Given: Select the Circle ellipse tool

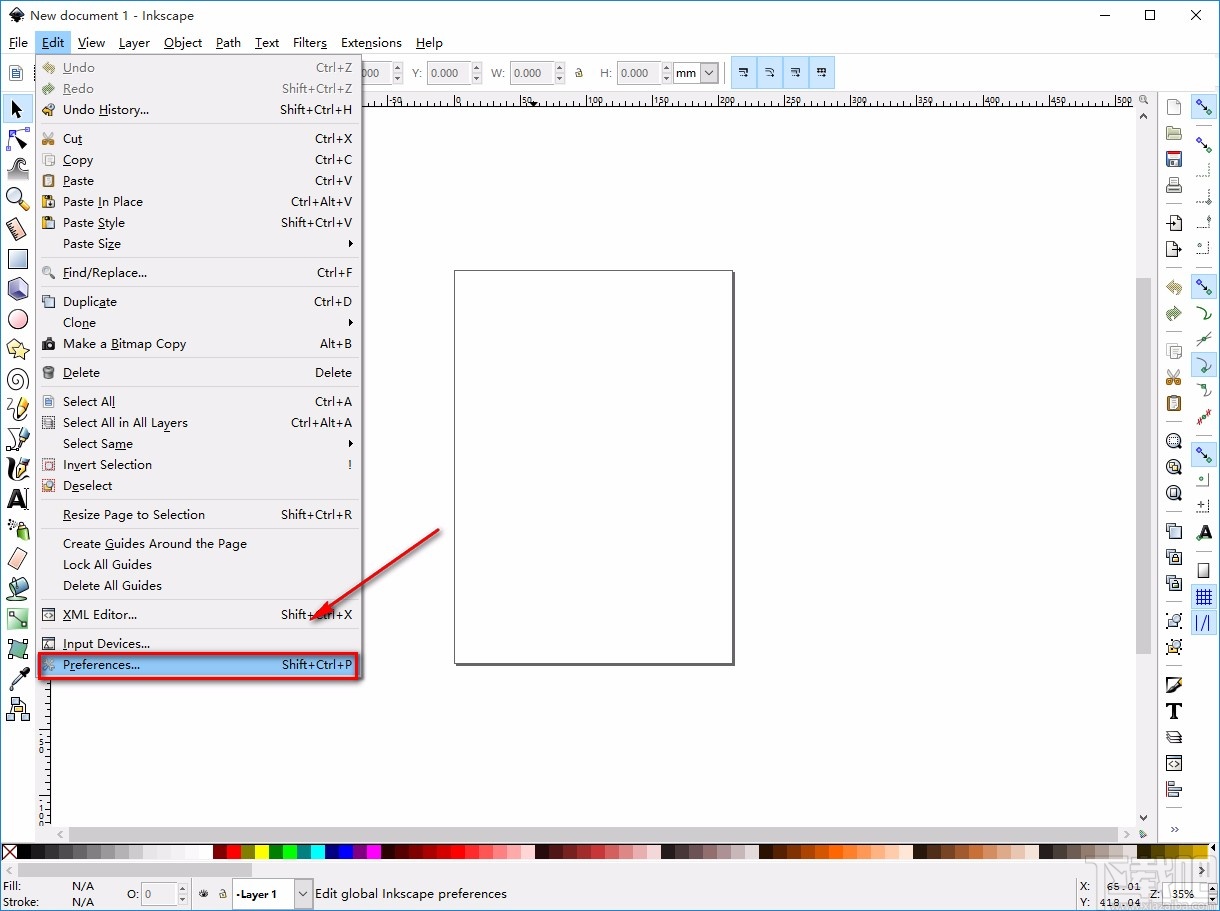Looking at the screenshot, I should pyautogui.click(x=17, y=319).
